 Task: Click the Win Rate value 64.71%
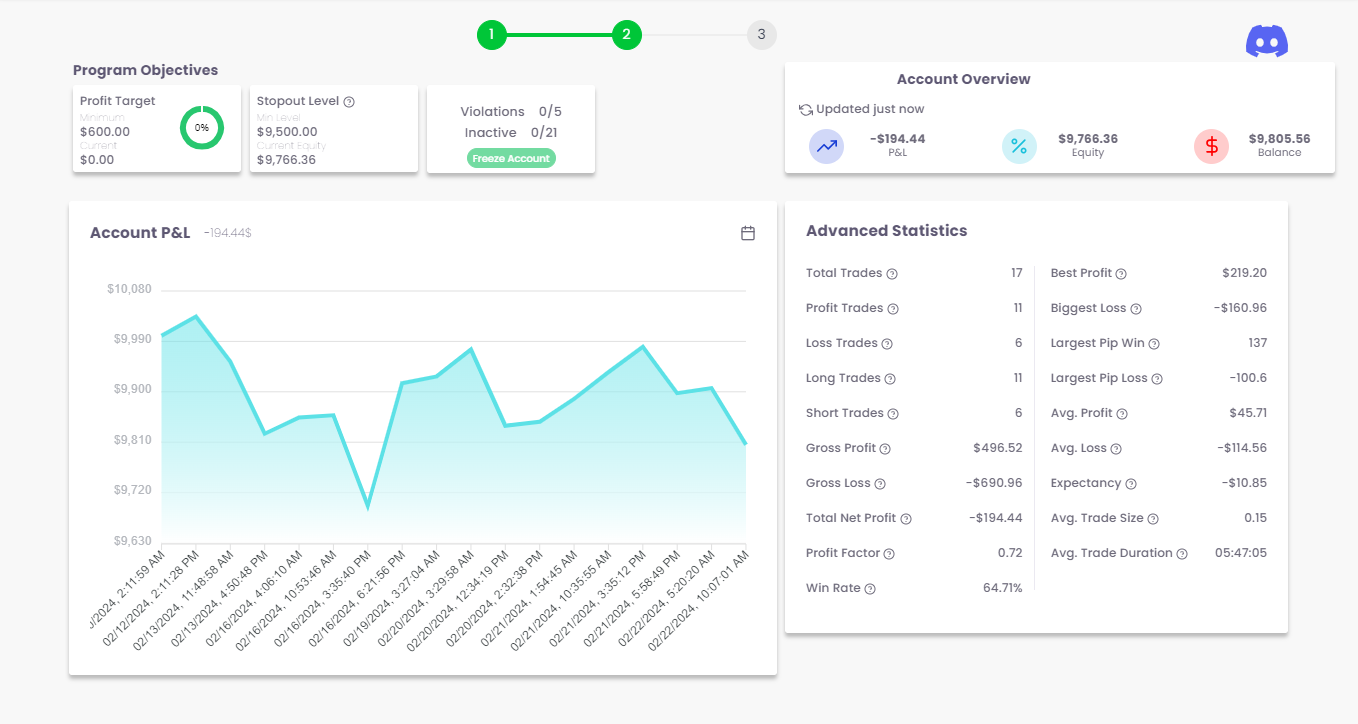click(1003, 588)
